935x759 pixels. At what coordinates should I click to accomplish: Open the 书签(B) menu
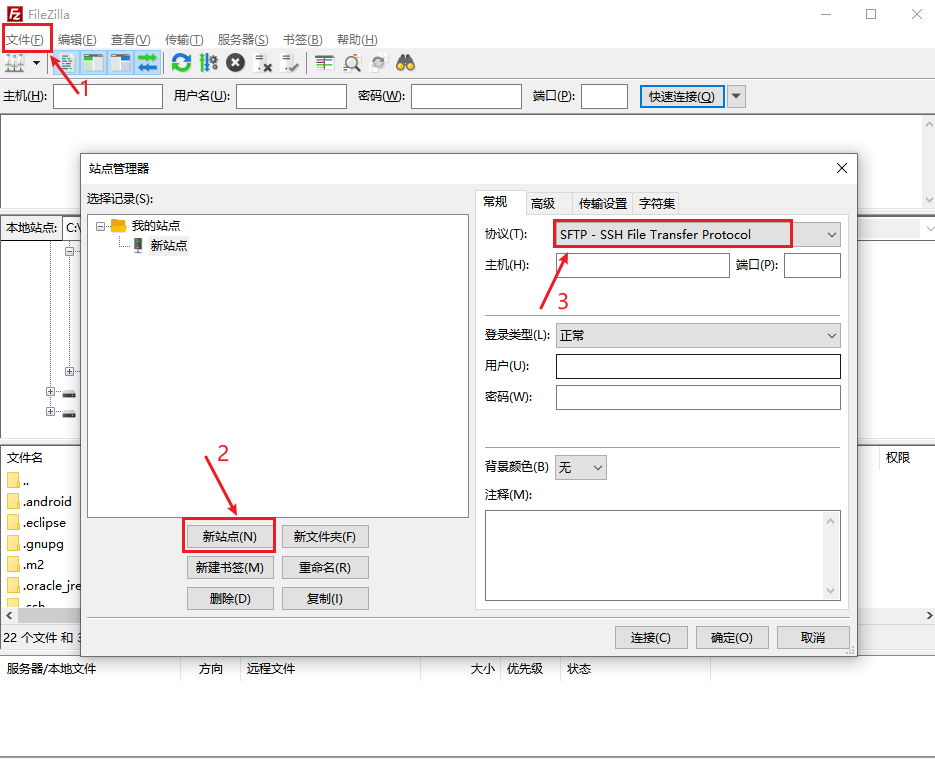click(302, 40)
